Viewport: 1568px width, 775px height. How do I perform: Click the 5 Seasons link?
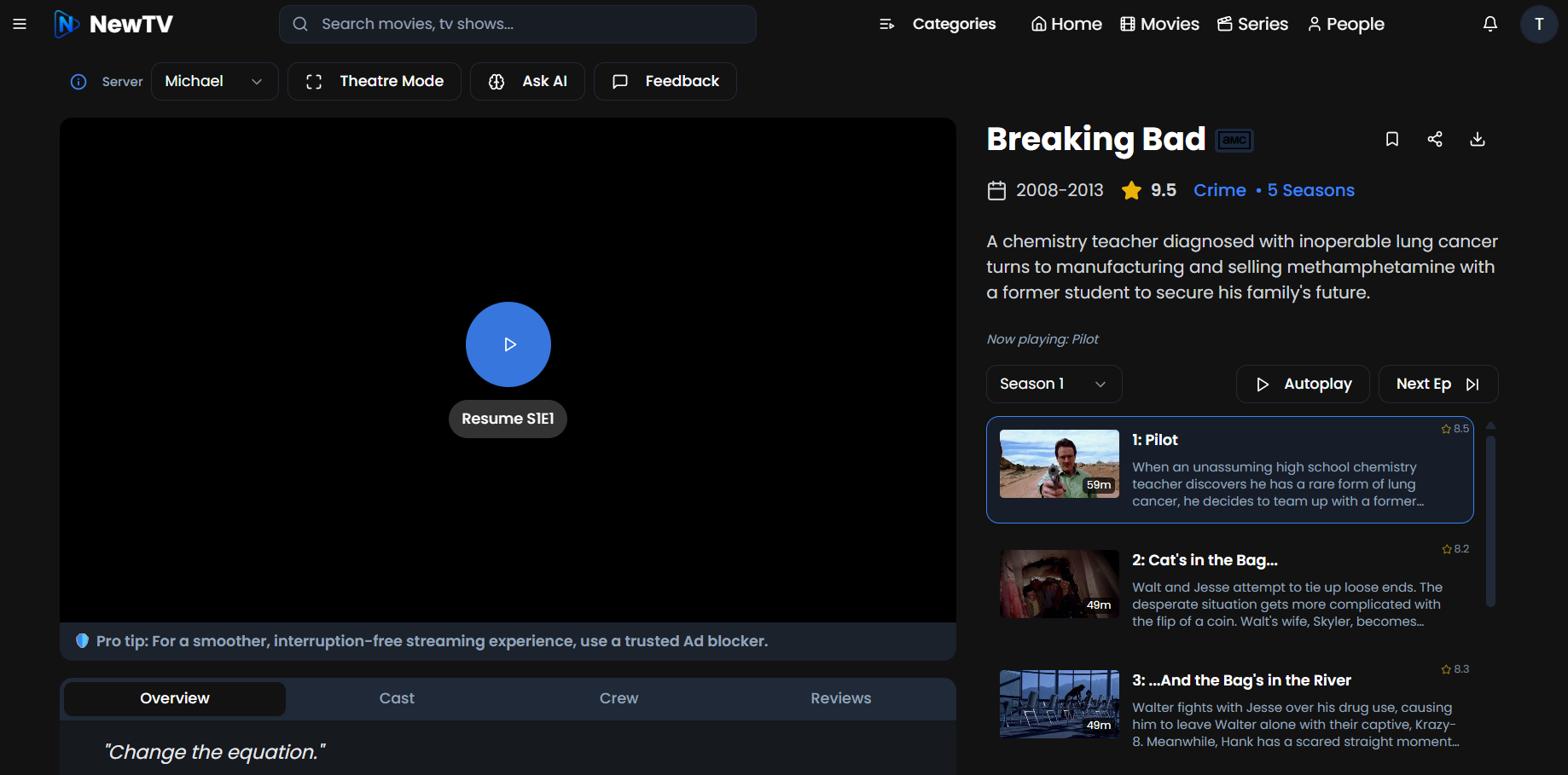click(x=1310, y=190)
